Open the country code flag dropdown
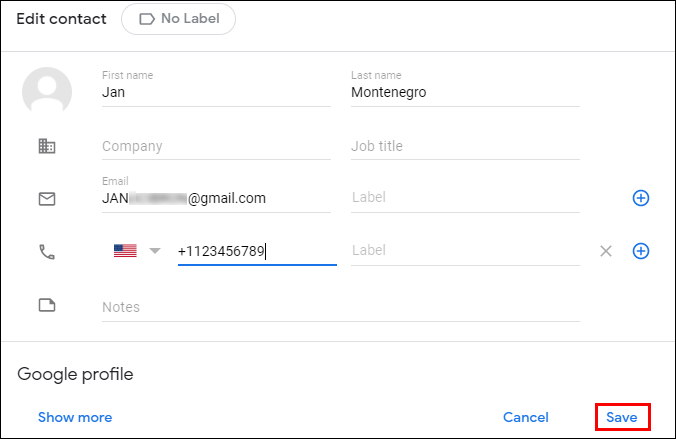Screen dimensions: 676x439 point(137,251)
